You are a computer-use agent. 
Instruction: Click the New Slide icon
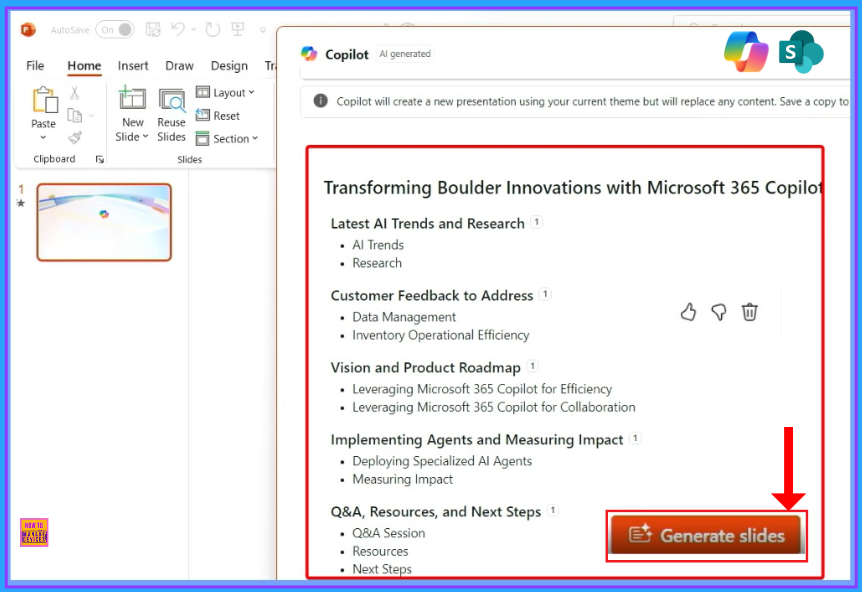(132, 98)
